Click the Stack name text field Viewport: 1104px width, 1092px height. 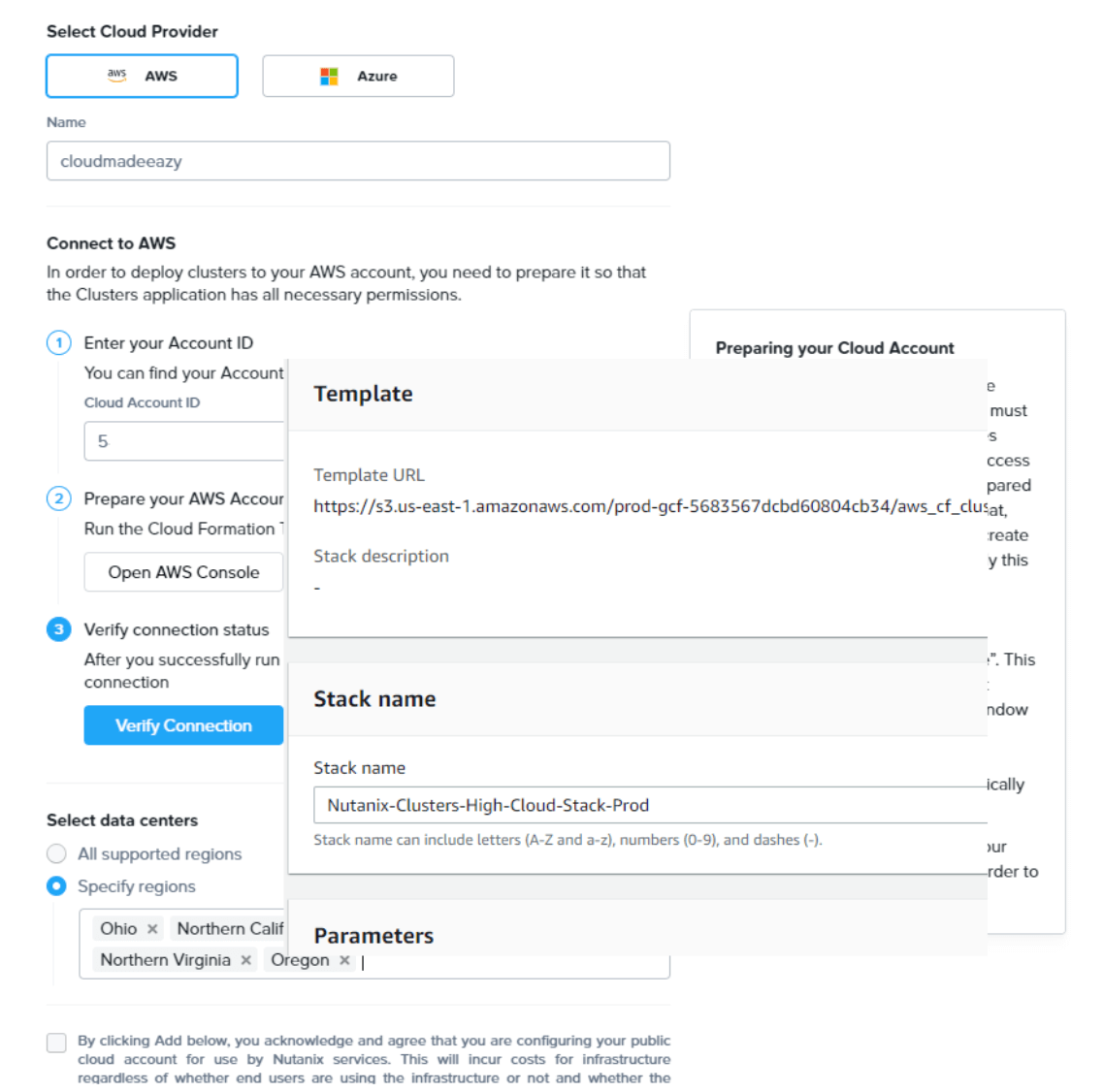point(650,805)
